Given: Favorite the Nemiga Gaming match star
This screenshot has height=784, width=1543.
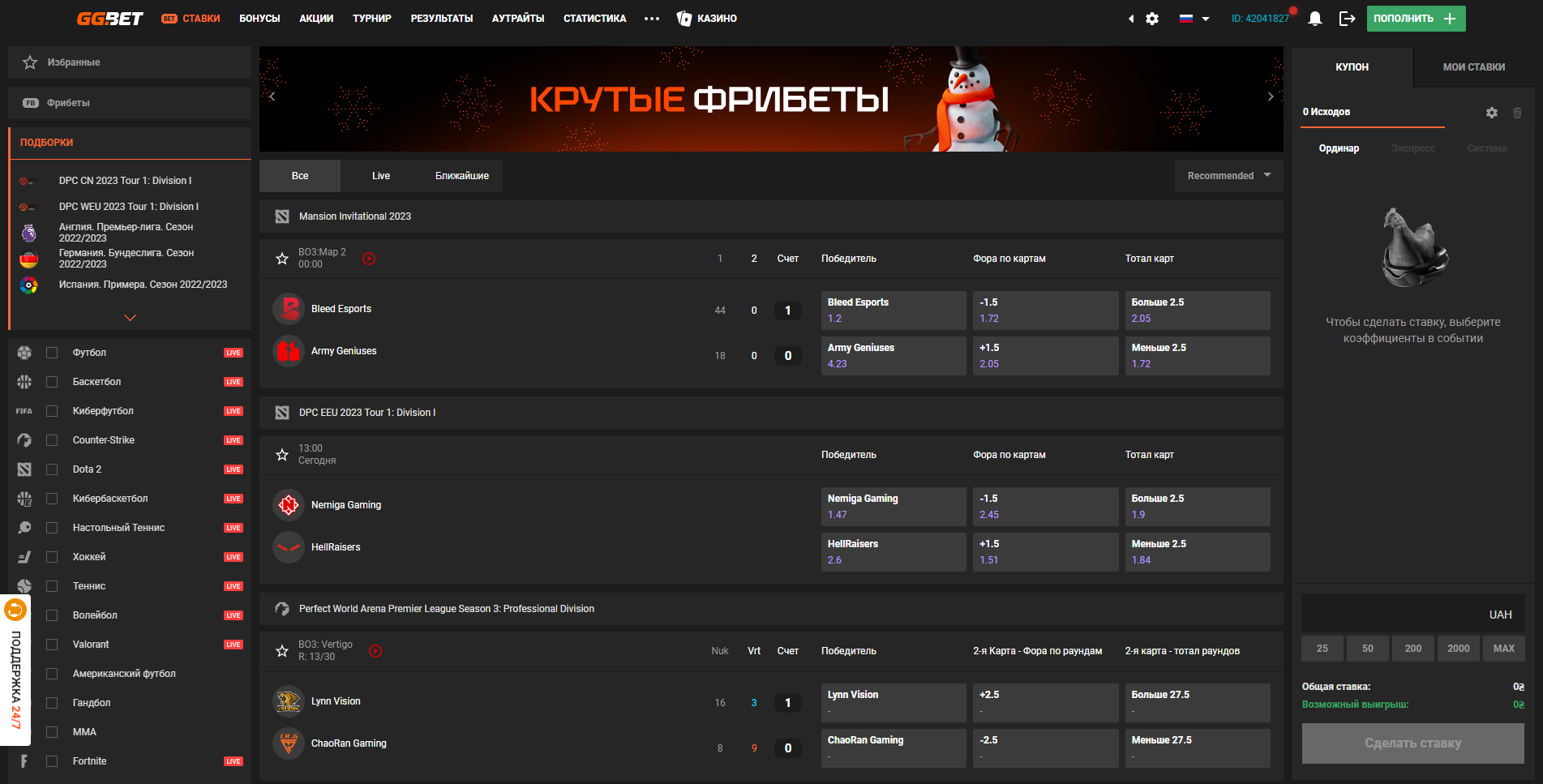Looking at the screenshot, I should click(x=282, y=455).
